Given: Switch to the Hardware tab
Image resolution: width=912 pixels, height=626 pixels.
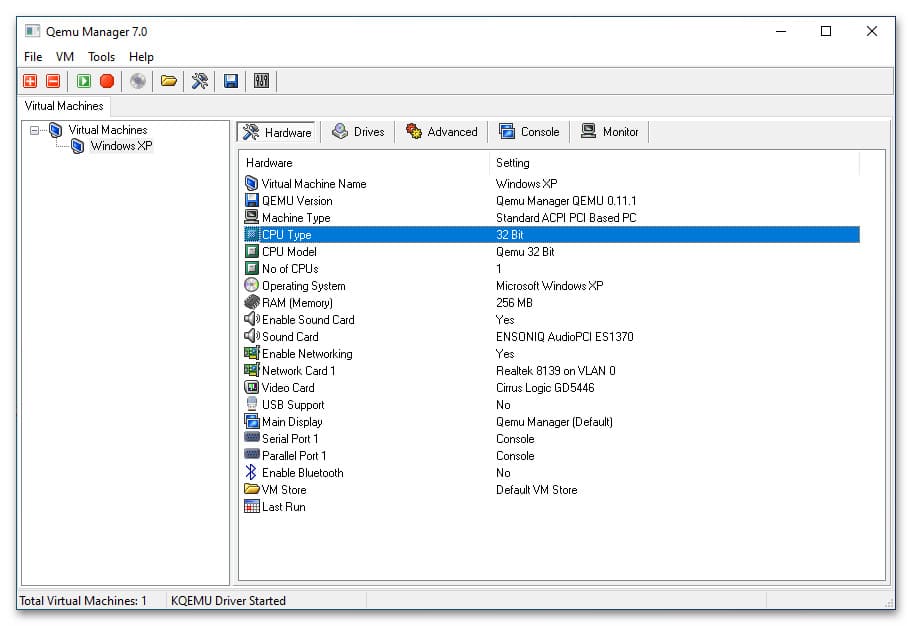Looking at the screenshot, I should click(276, 132).
